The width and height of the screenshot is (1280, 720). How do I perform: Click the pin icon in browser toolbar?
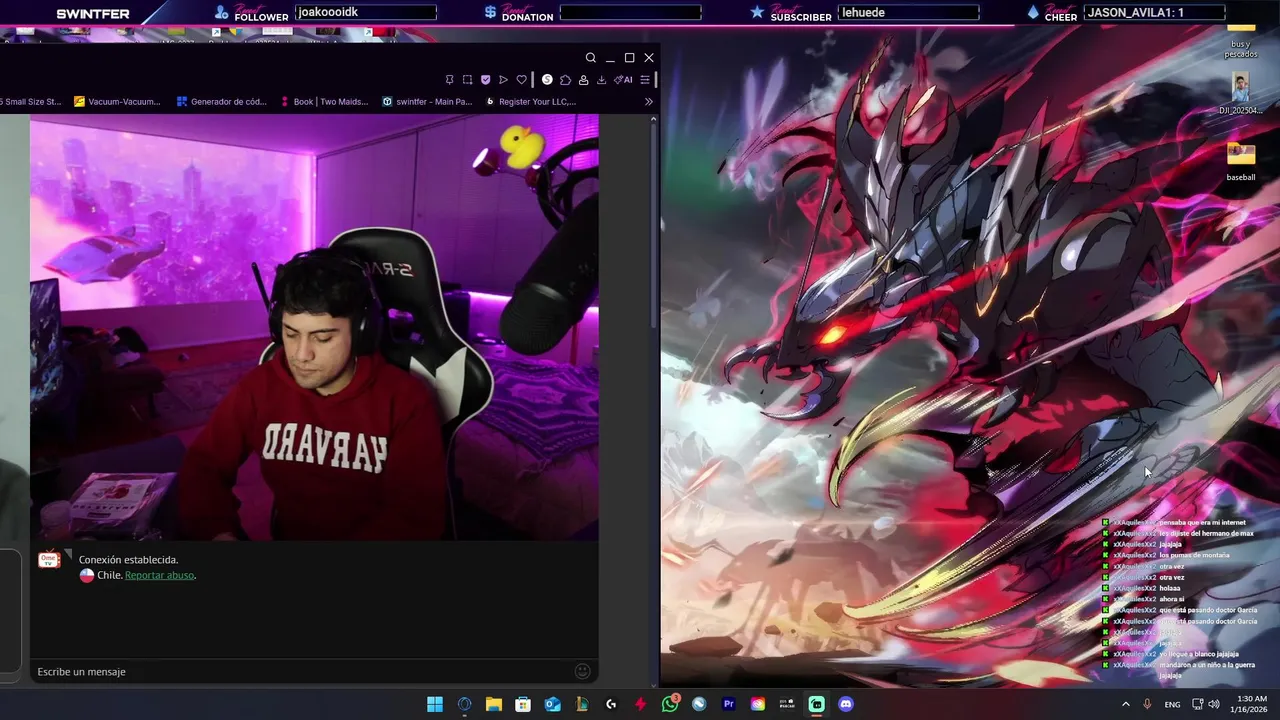449,80
